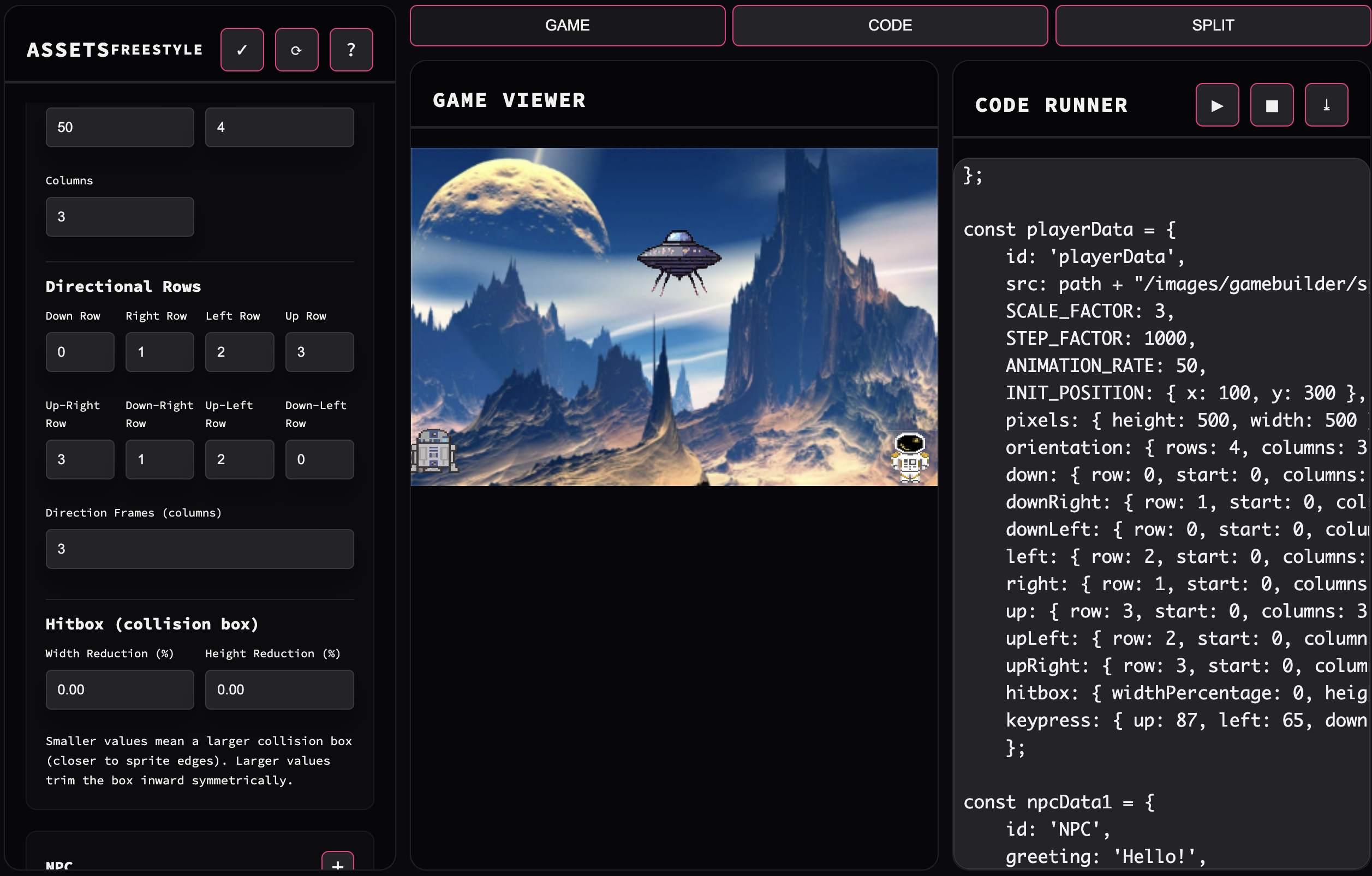1372x876 pixels.
Task: Open help via the question mark icon
Action: point(351,50)
